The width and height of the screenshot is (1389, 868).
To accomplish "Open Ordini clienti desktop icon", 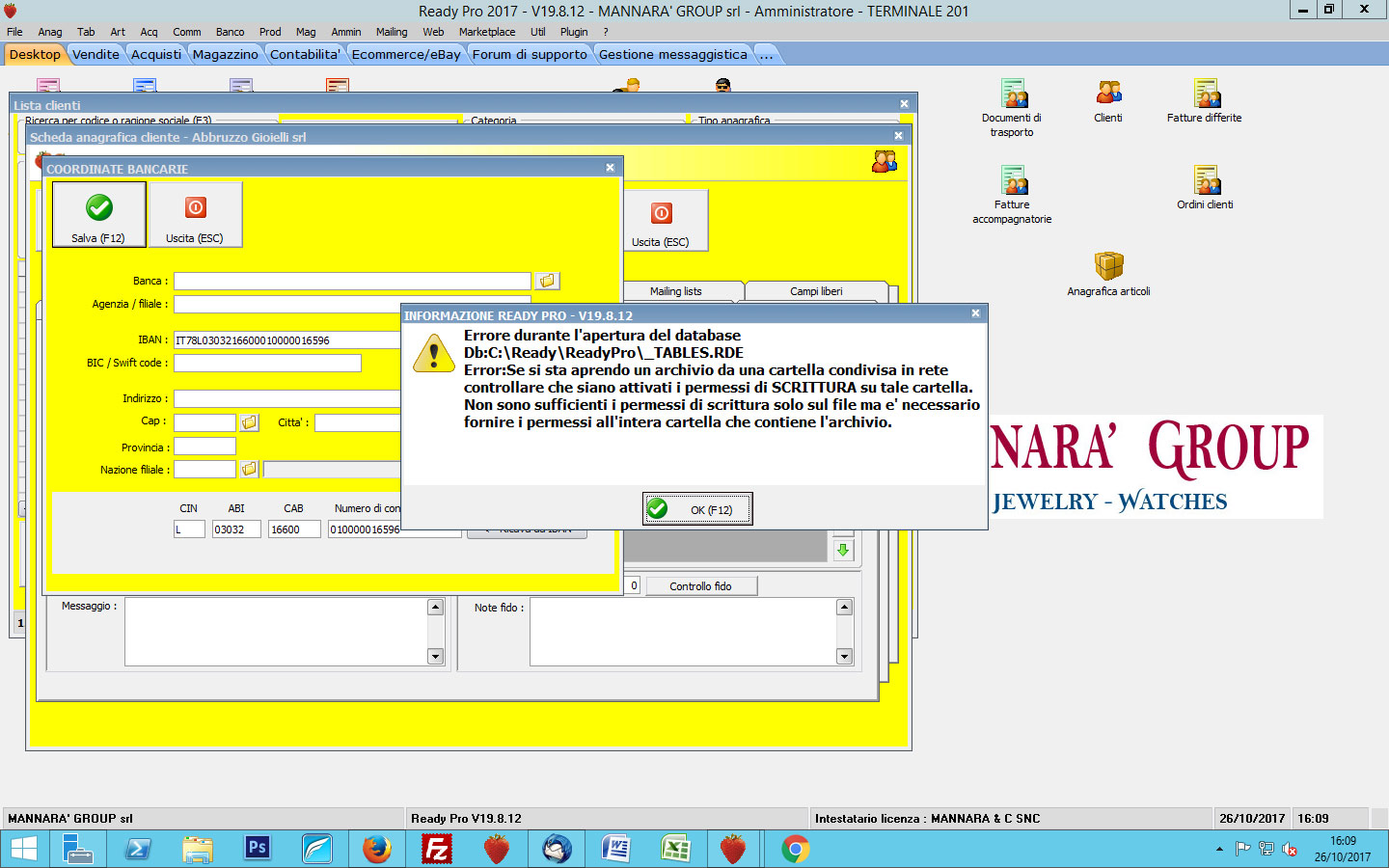I will 1205,189.
